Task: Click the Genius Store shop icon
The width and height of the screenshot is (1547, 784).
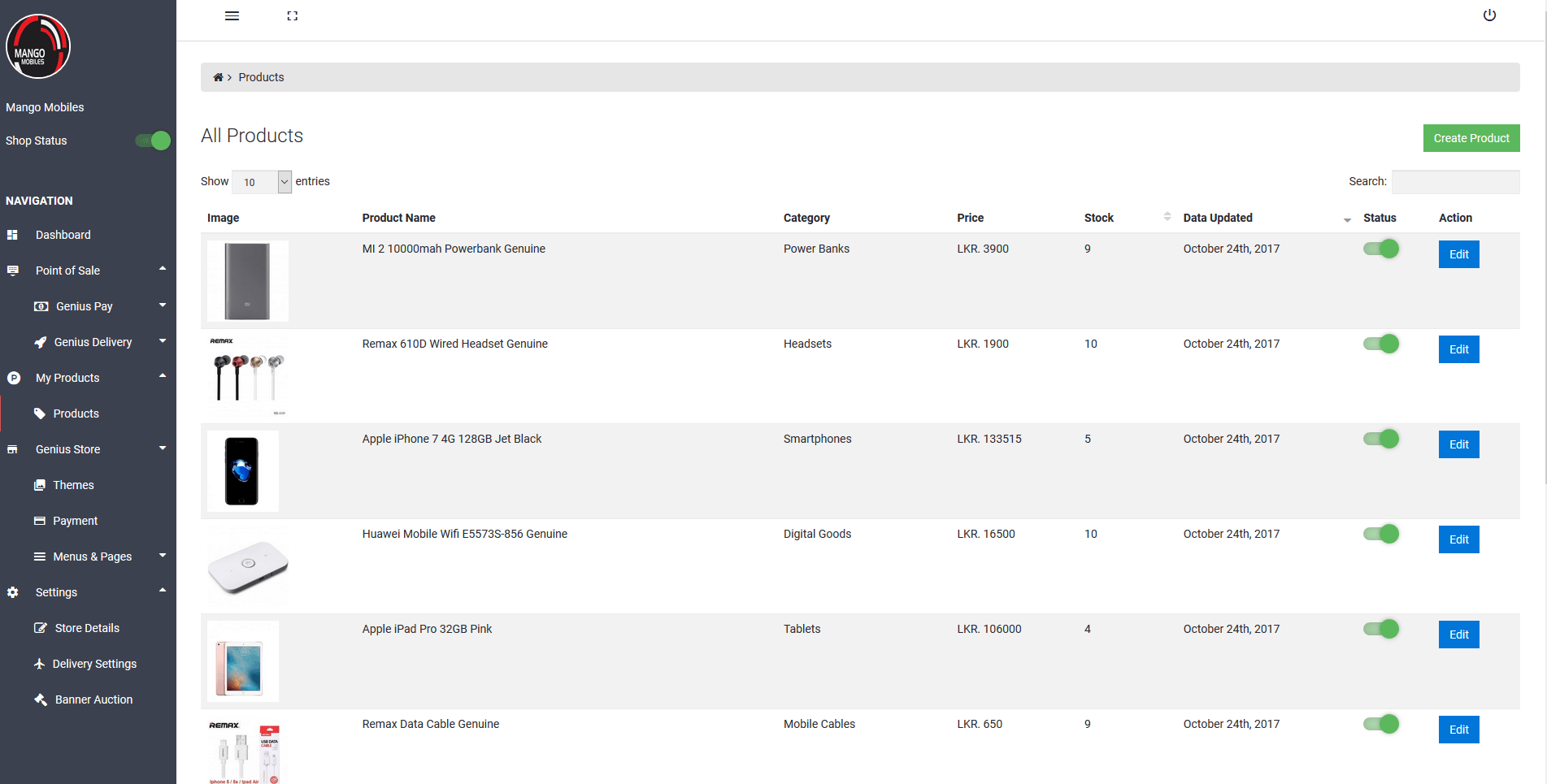Action: pyautogui.click(x=12, y=449)
